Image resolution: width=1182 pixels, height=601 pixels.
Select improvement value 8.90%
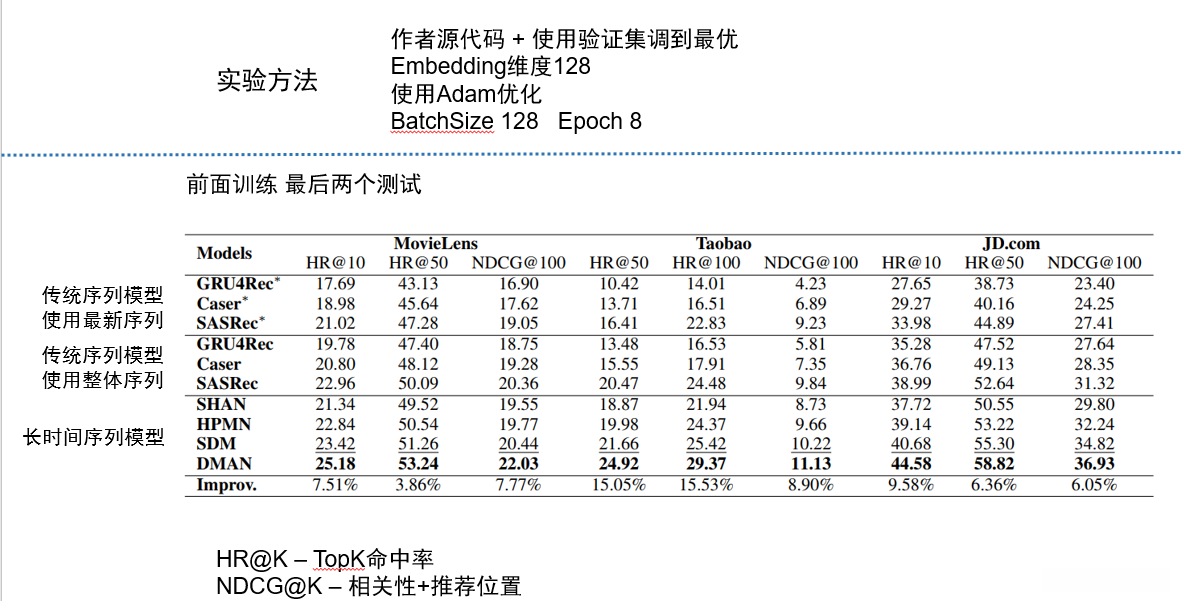811,484
